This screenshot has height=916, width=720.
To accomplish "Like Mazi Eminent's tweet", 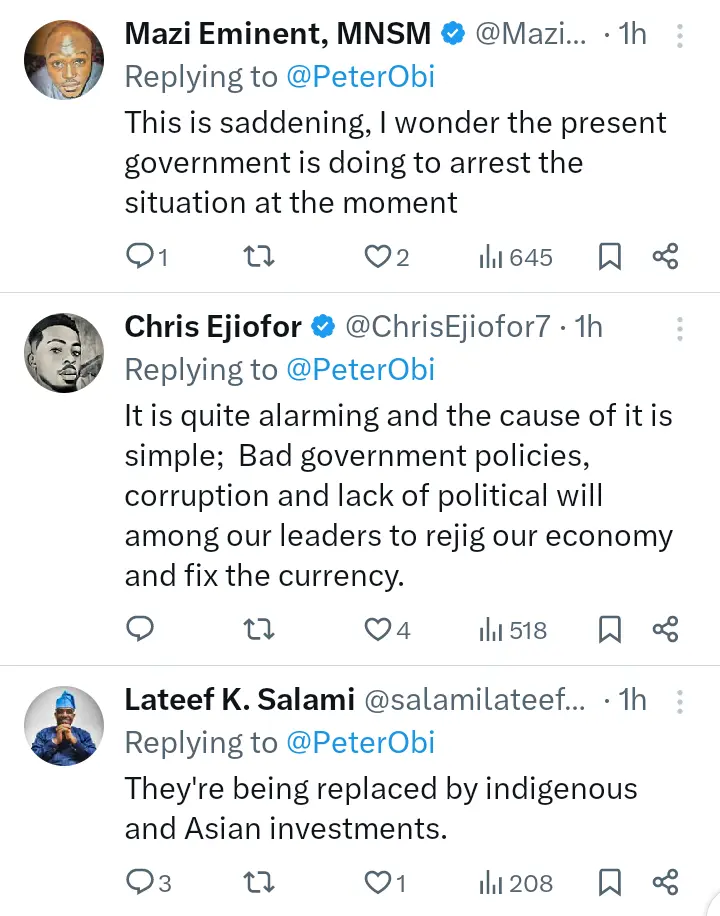I will coord(377,257).
